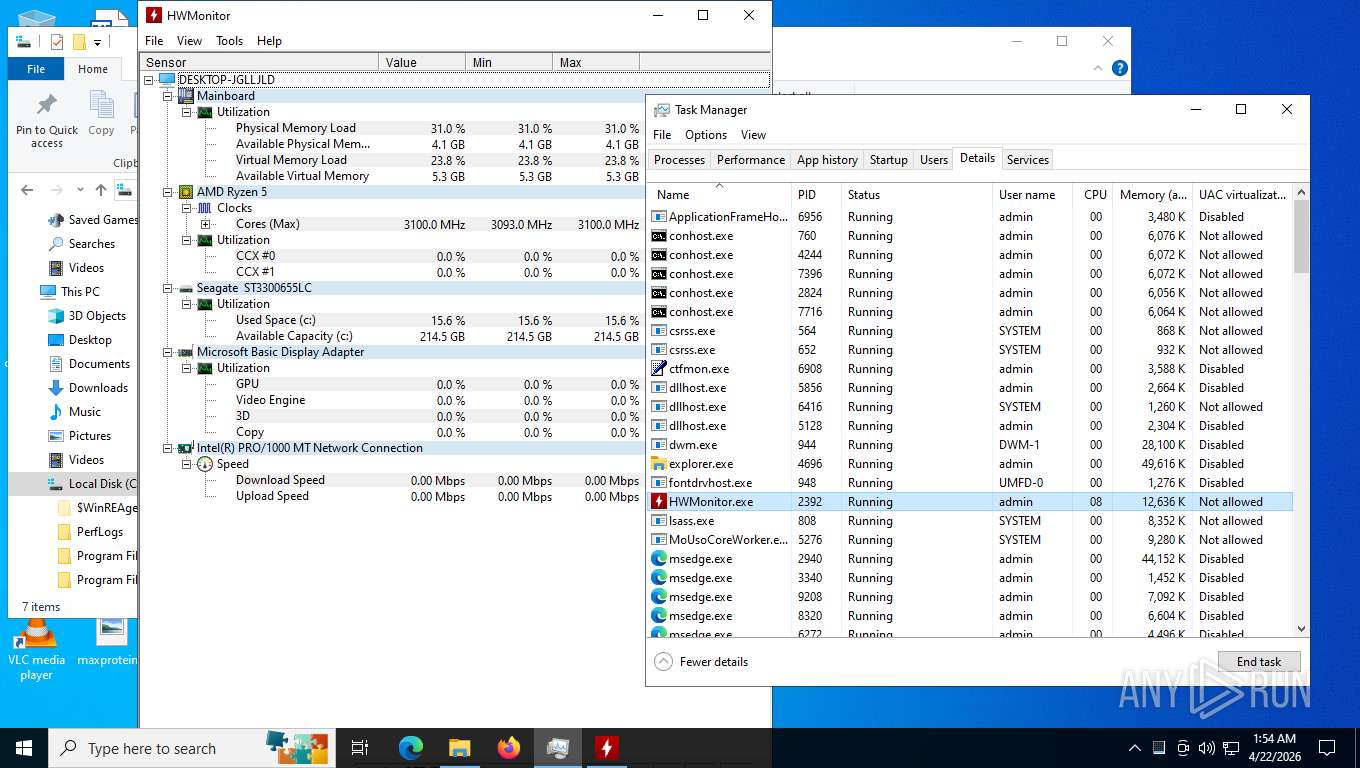The width and height of the screenshot is (1360, 768).
Task: Collapse the AMD Ryzen 5 node
Action: coord(168,192)
